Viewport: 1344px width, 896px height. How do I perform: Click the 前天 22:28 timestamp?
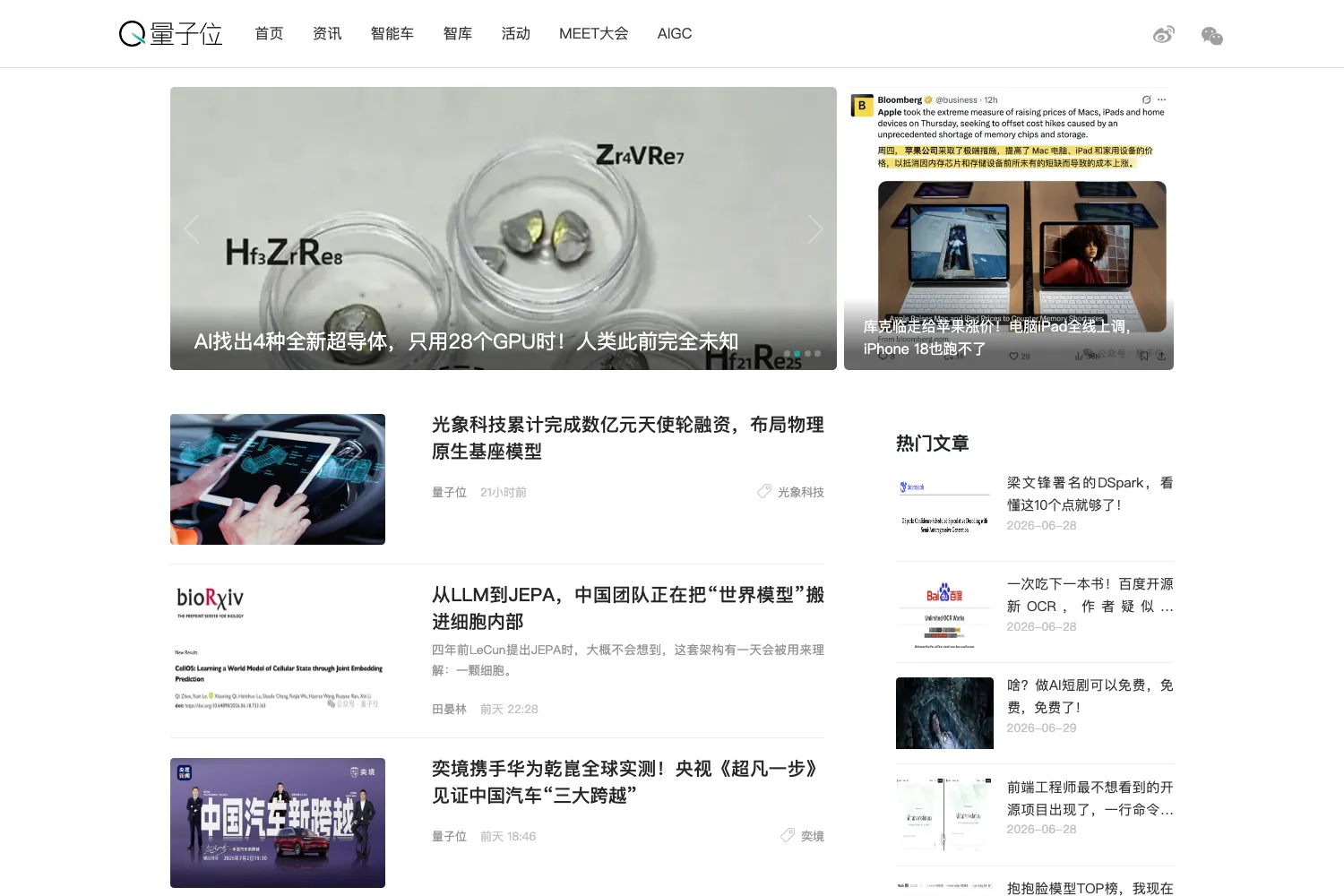point(509,709)
